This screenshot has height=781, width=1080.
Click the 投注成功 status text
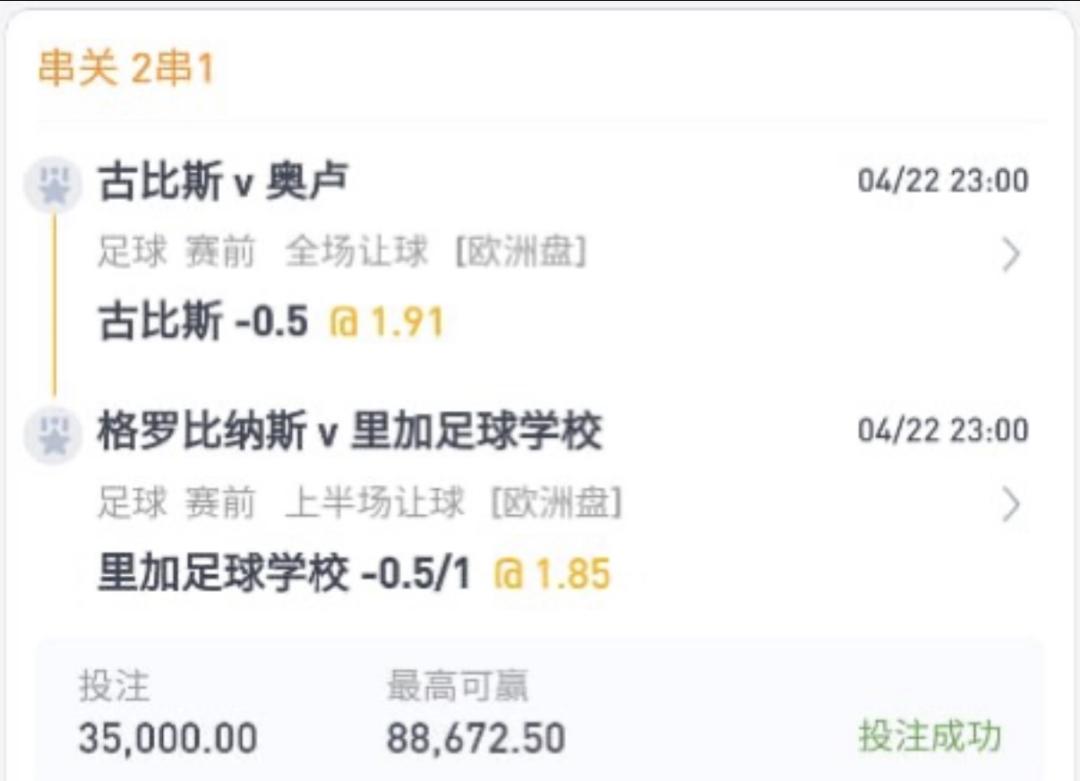tap(929, 736)
